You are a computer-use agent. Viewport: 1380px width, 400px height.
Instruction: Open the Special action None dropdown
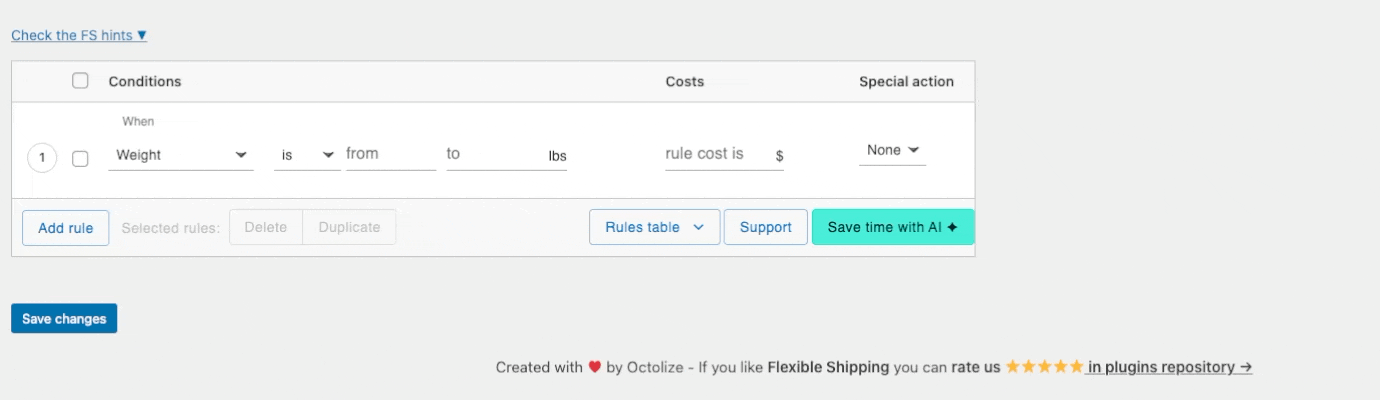coord(892,150)
